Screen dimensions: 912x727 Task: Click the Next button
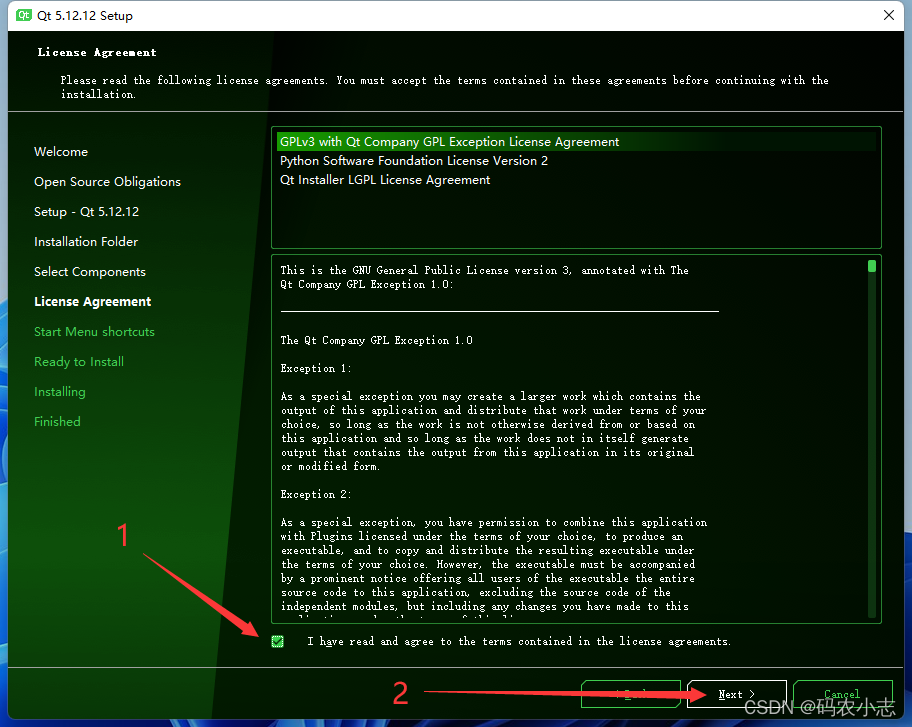click(736, 693)
